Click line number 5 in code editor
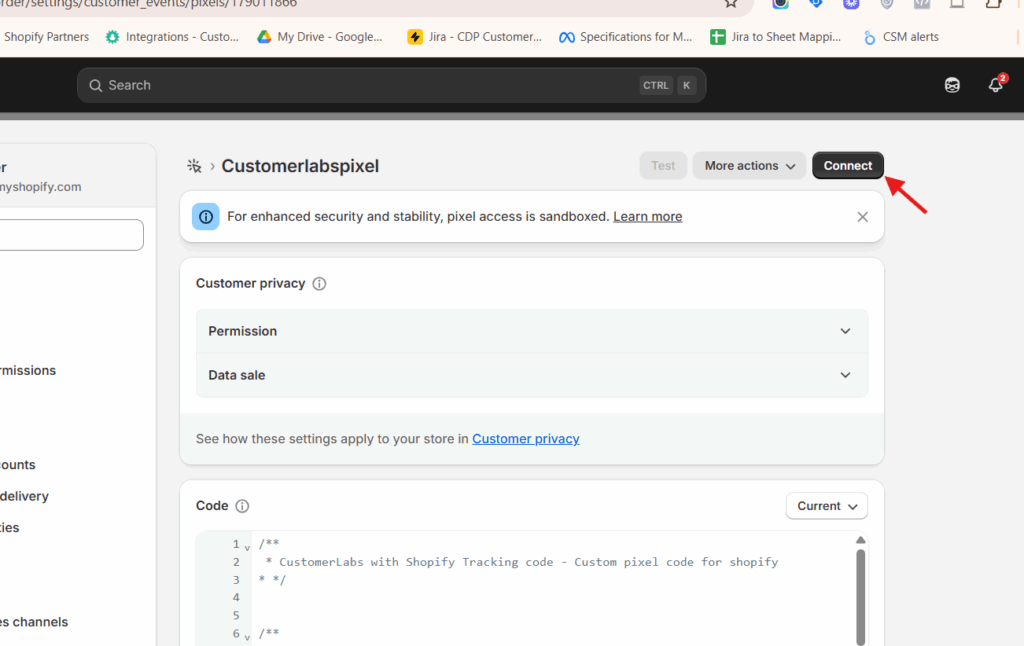This screenshot has height=646, width=1024. coord(236,615)
